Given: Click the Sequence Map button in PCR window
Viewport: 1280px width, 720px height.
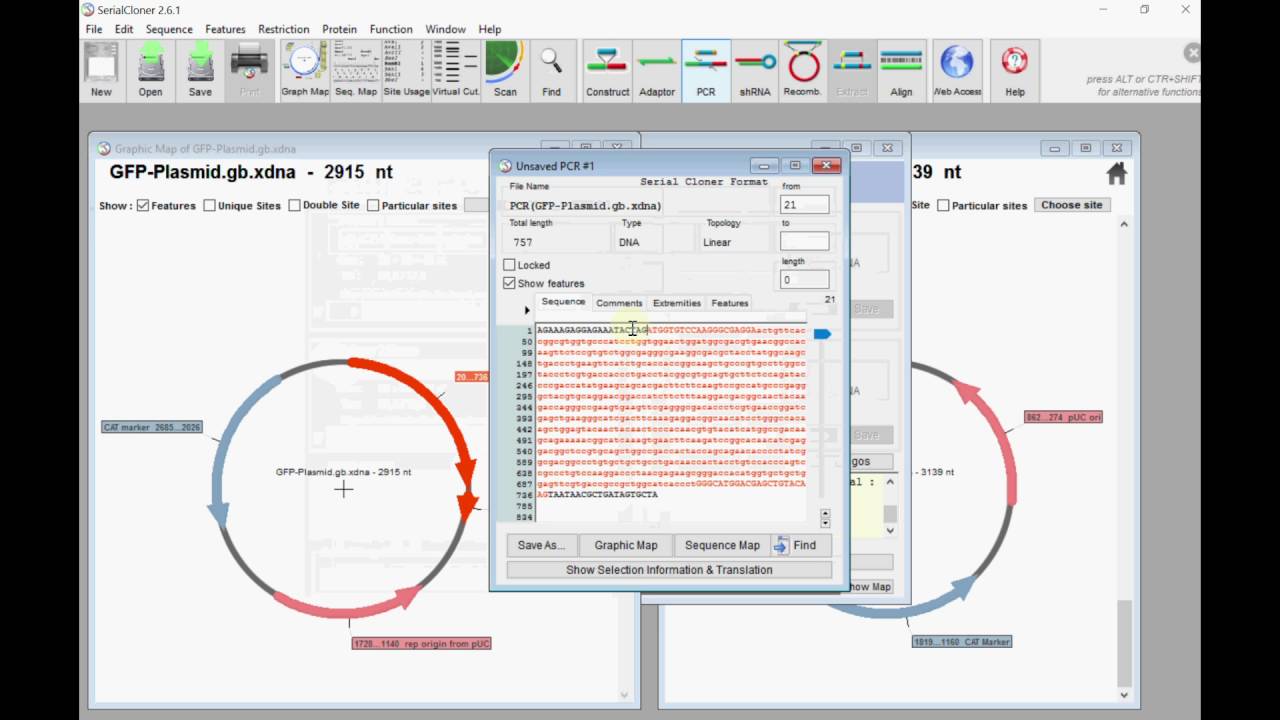Looking at the screenshot, I should coord(722,545).
